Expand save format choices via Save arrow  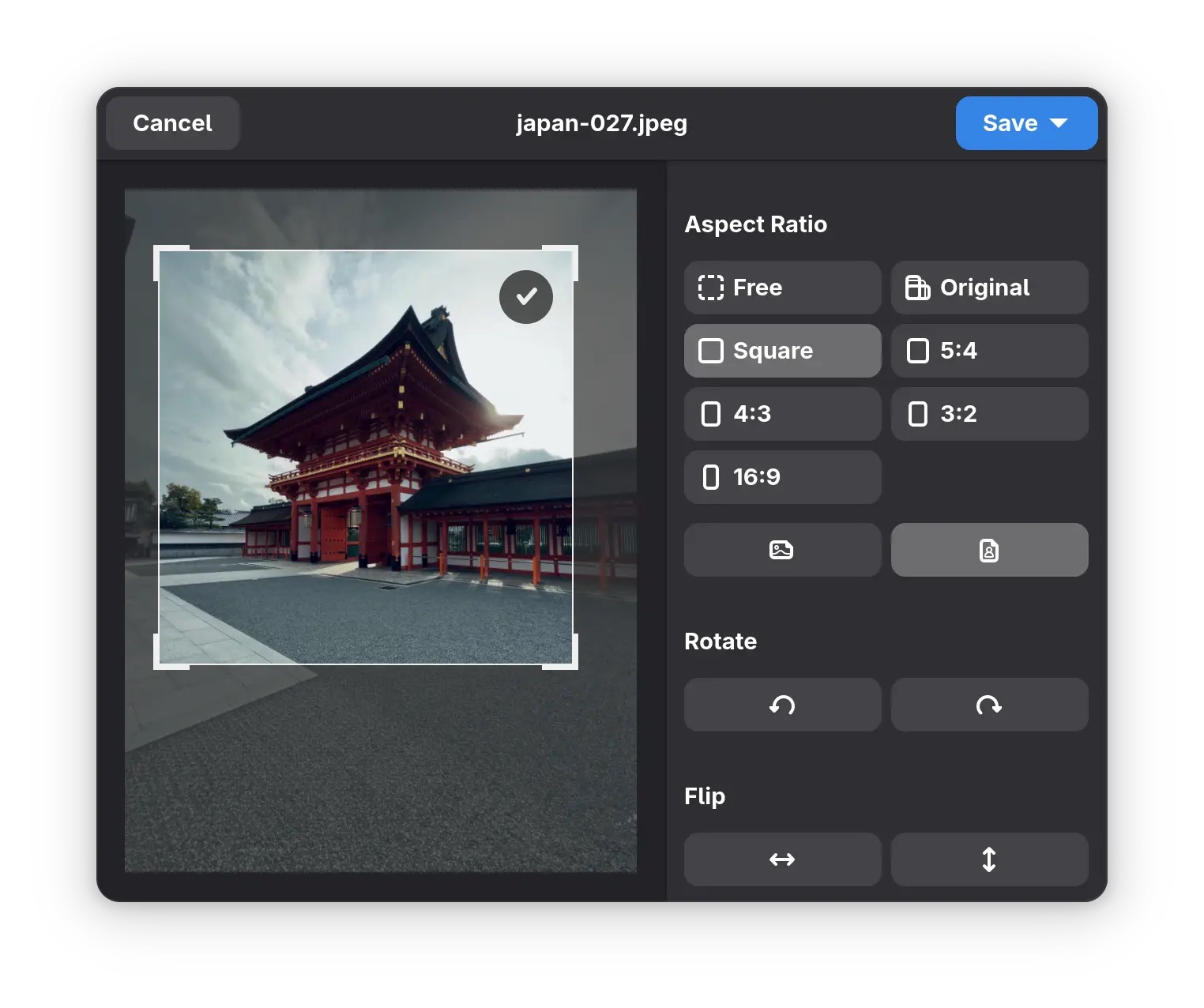[1059, 123]
